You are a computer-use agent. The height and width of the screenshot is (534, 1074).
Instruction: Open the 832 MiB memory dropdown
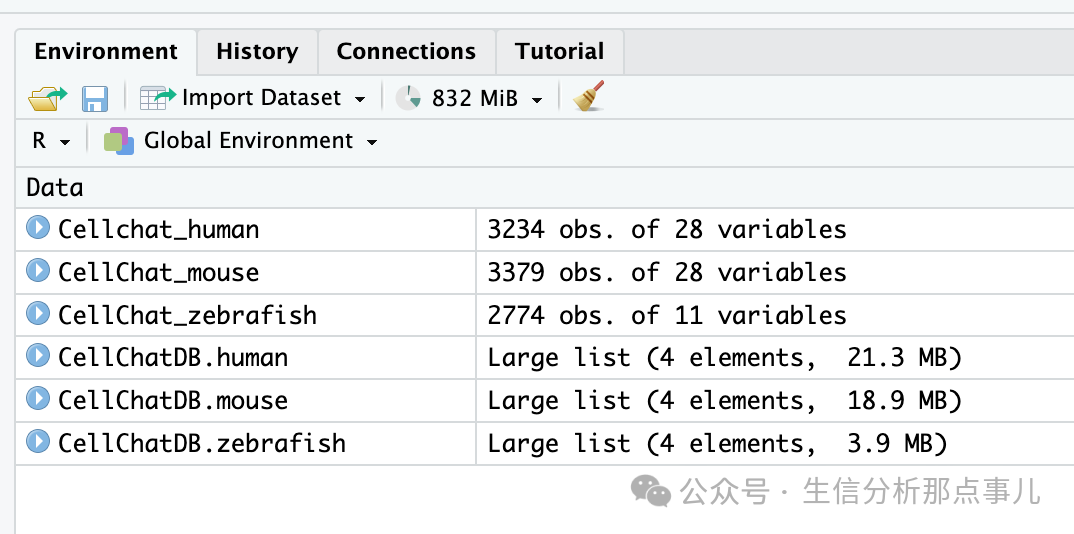click(537, 100)
